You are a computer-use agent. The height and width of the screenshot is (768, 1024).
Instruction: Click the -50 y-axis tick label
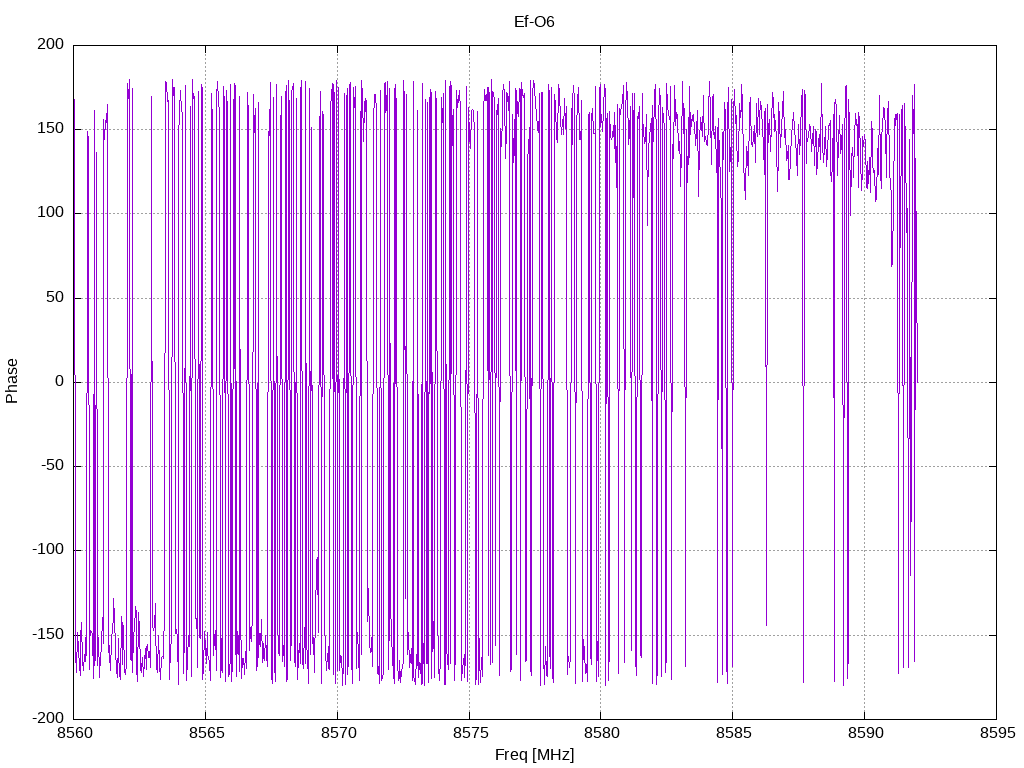pos(53,466)
